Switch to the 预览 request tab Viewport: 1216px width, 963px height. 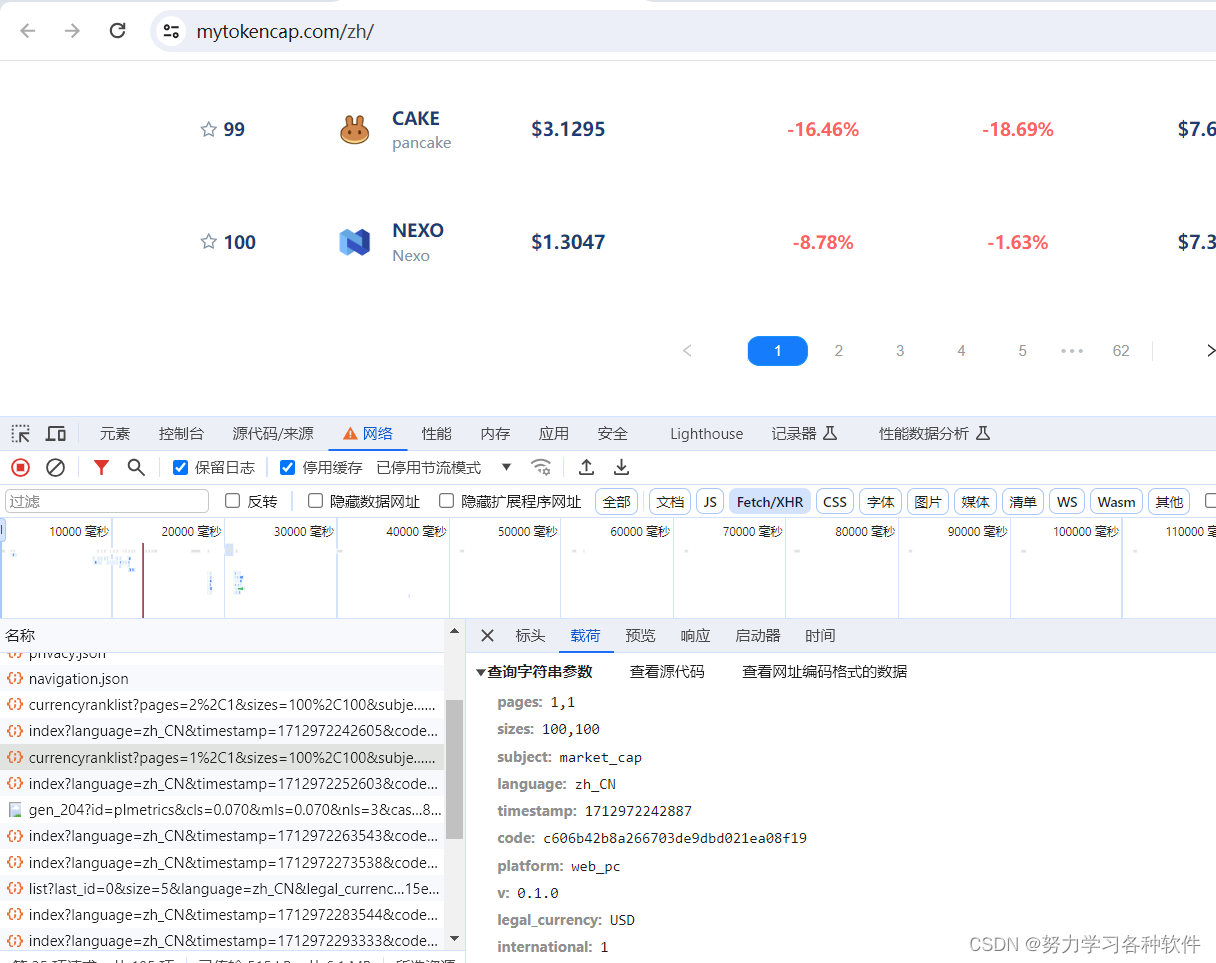point(640,636)
